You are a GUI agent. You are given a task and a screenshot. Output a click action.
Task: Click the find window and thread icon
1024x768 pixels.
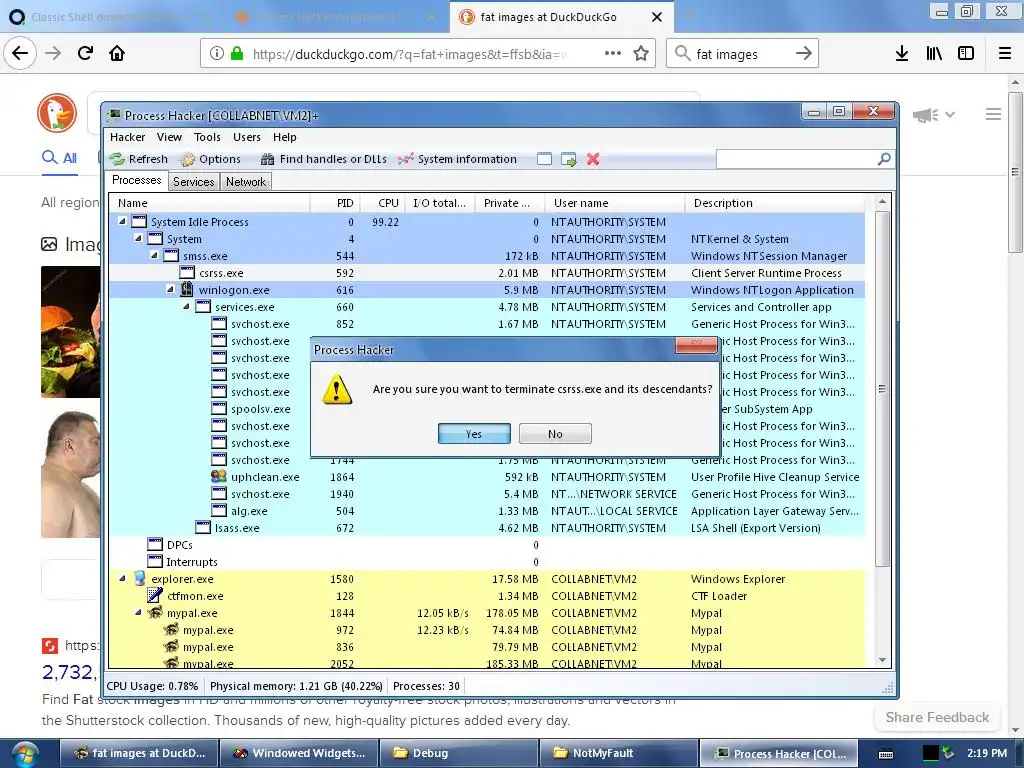(x=569, y=159)
